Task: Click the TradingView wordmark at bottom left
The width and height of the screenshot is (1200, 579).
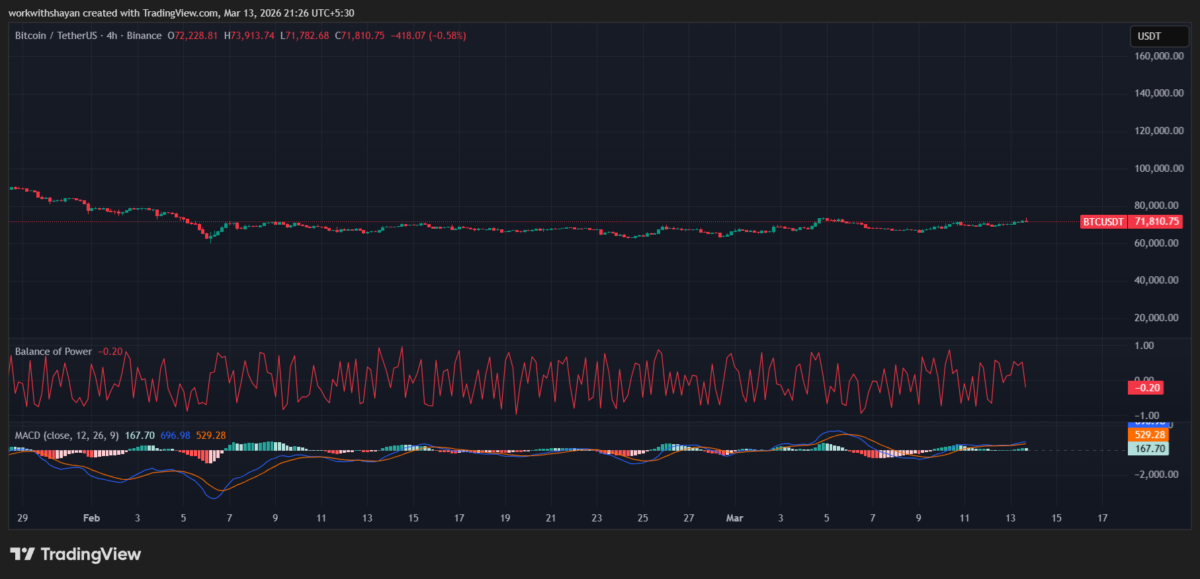Action: pyautogui.click(x=90, y=553)
